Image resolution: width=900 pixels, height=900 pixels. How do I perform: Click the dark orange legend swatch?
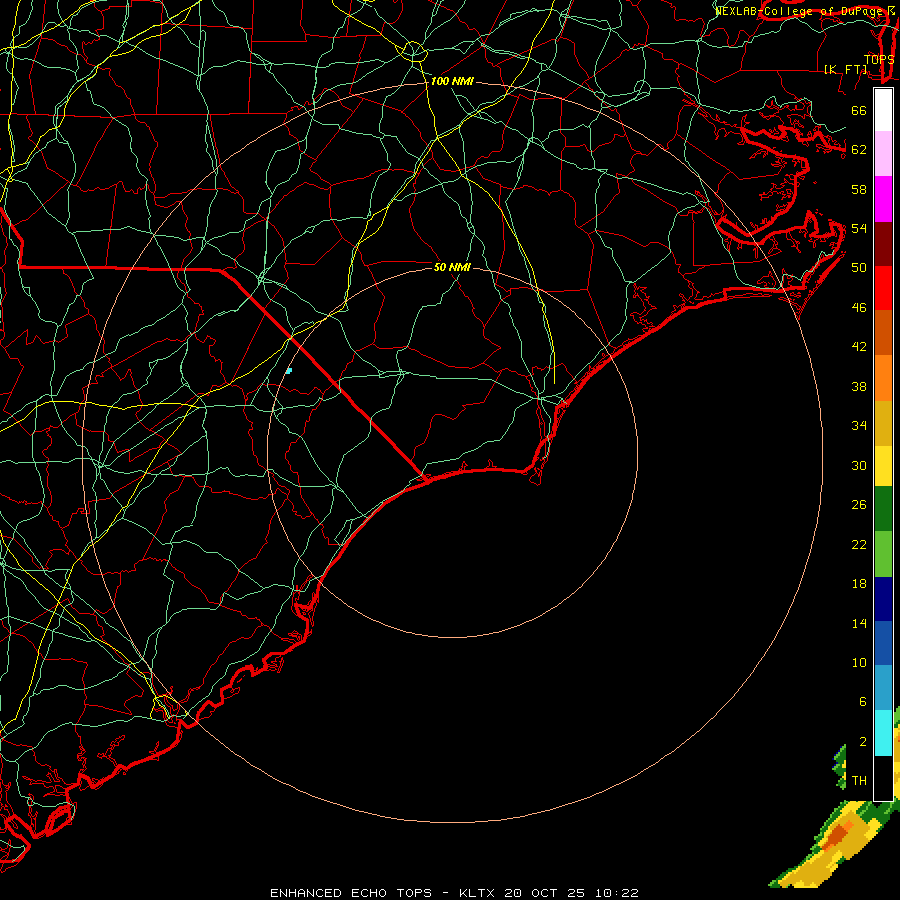click(883, 333)
